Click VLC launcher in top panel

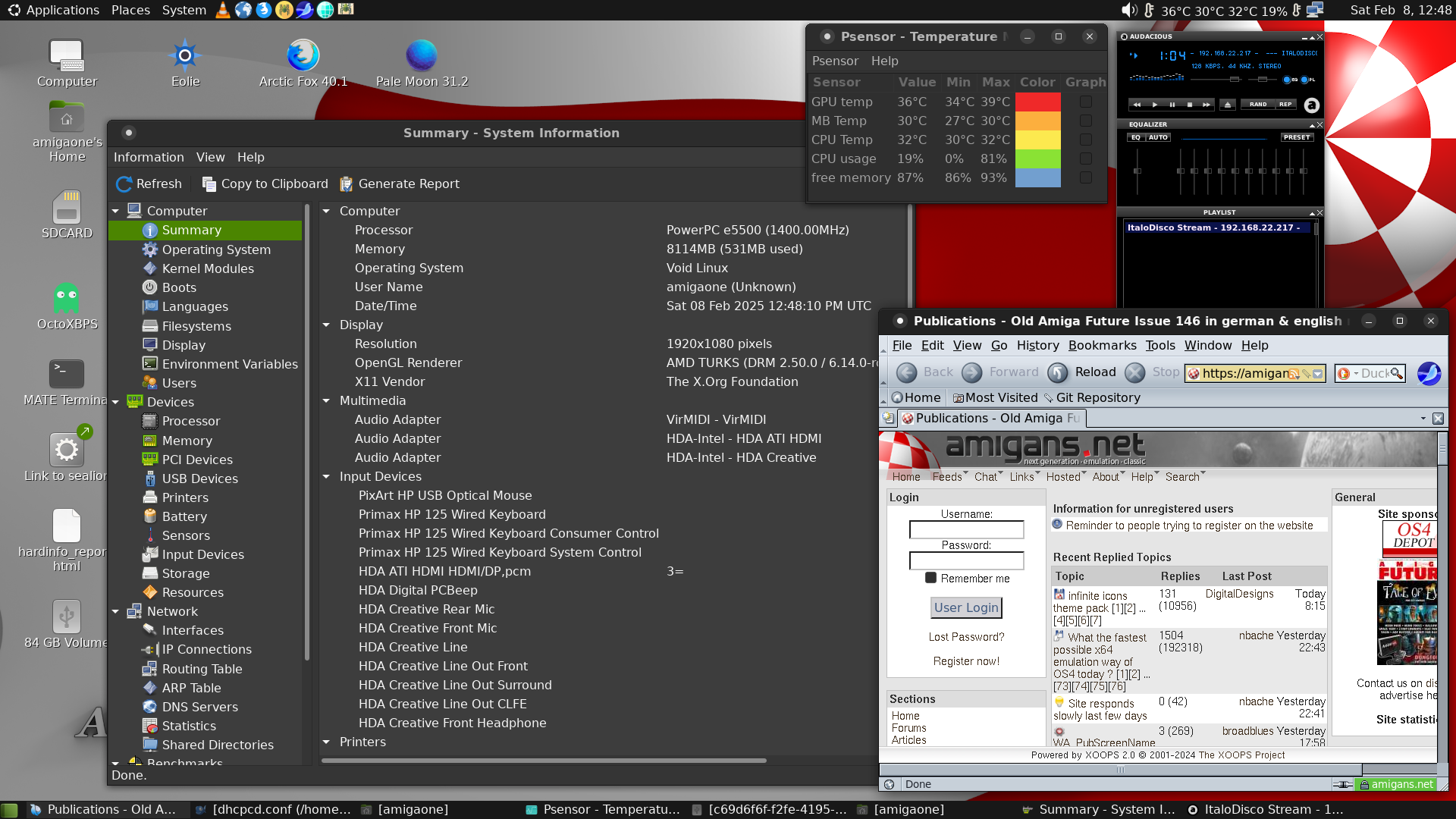click(222, 10)
